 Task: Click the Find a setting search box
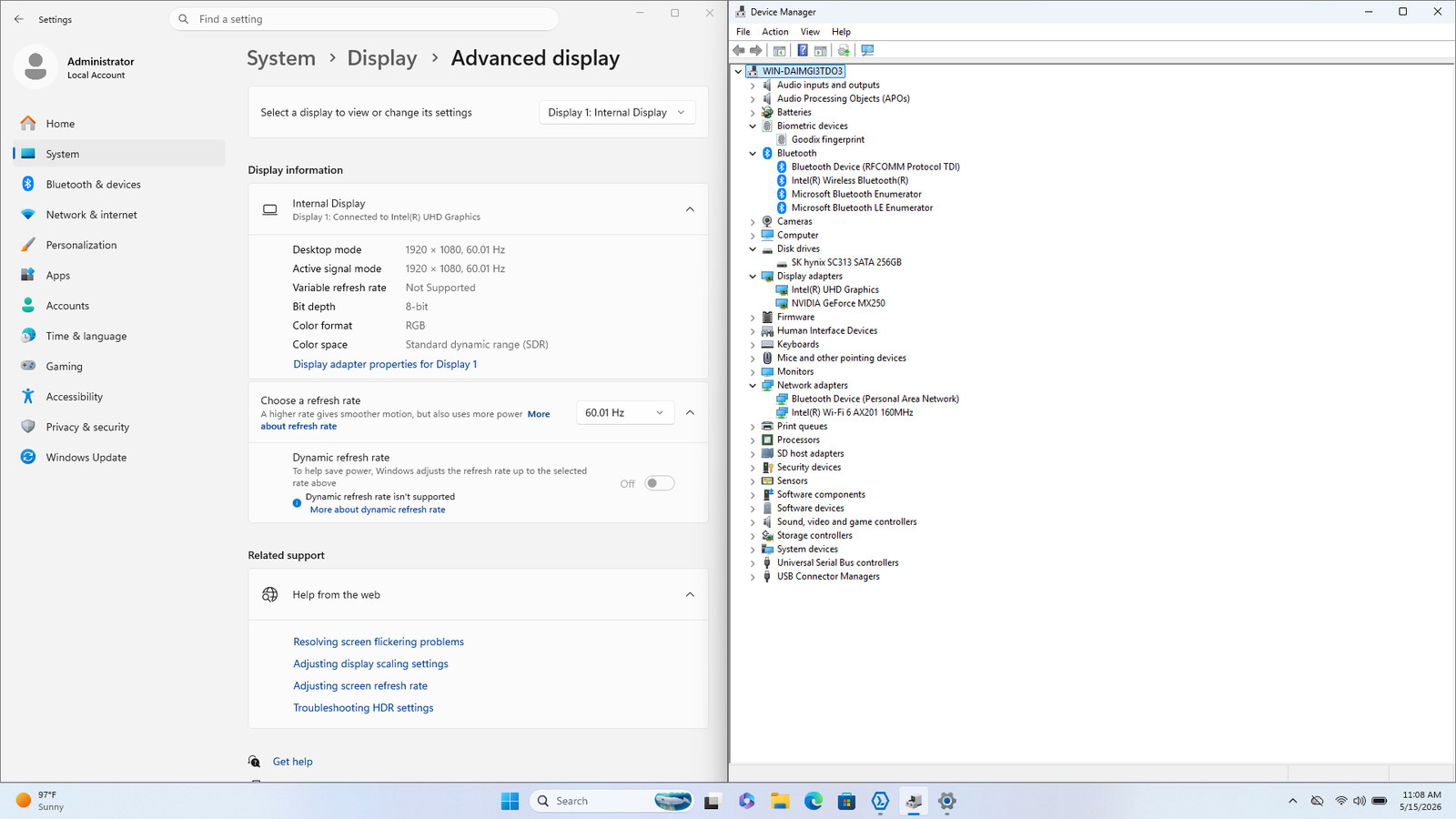tap(364, 19)
